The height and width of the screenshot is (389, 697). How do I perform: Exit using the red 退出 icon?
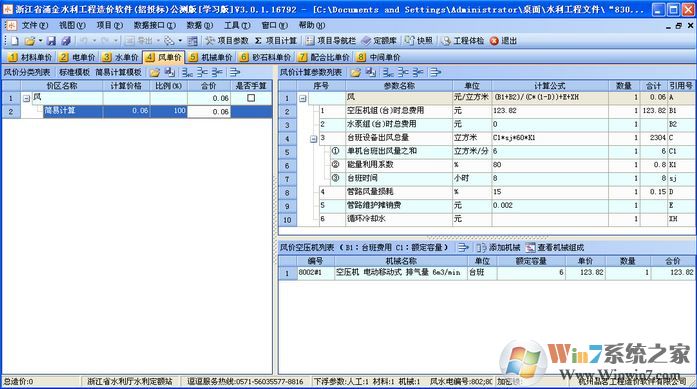point(503,41)
